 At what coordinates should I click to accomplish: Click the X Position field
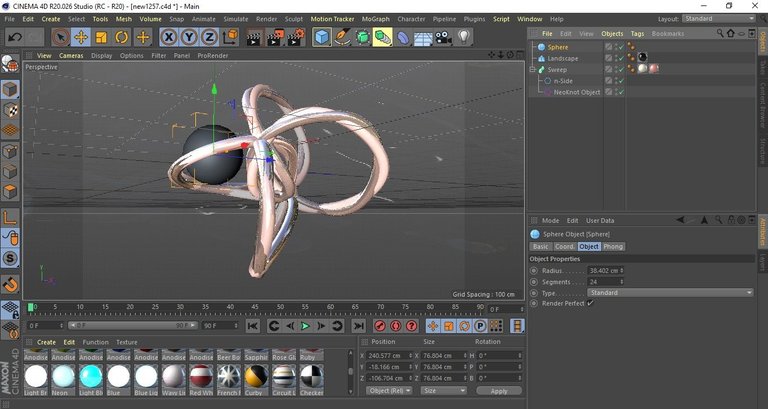coord(386,355)
